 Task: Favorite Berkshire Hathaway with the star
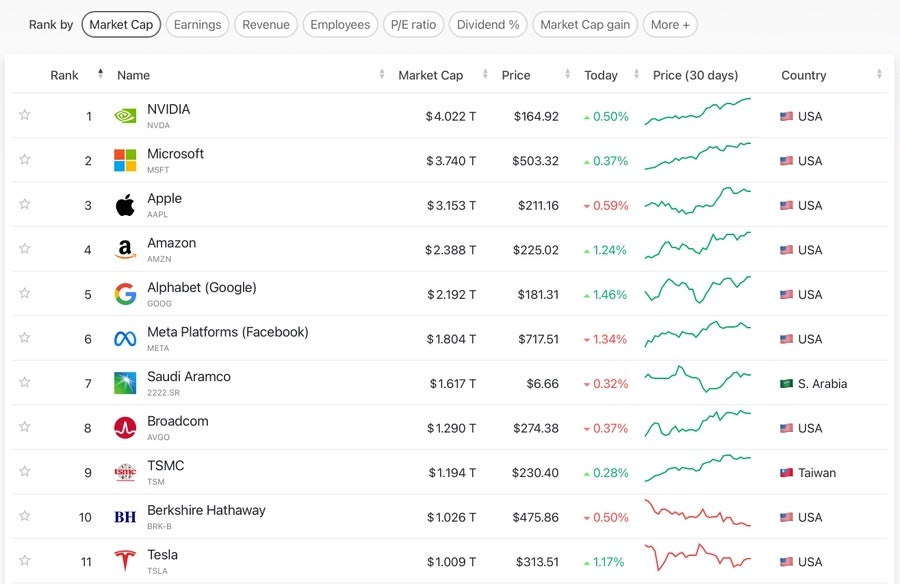(25, 515)
